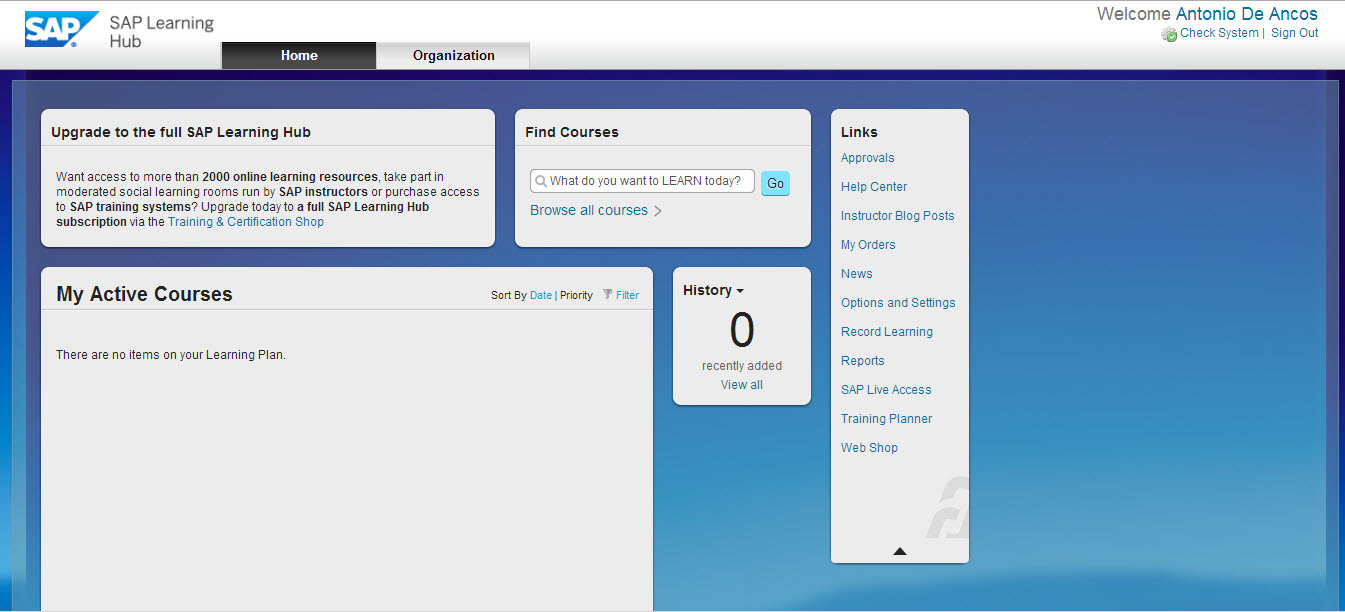
Task: Sort active courses by Date
Action: pos(541,295)
